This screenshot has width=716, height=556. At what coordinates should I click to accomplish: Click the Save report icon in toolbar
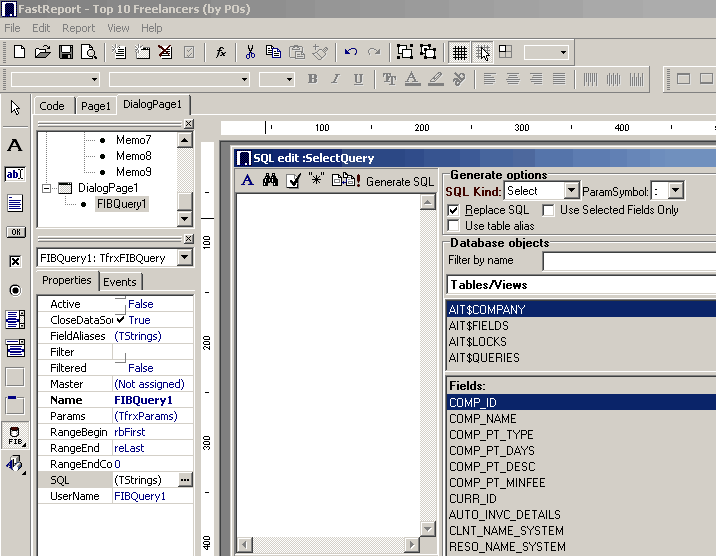click(x=66, y=52)
